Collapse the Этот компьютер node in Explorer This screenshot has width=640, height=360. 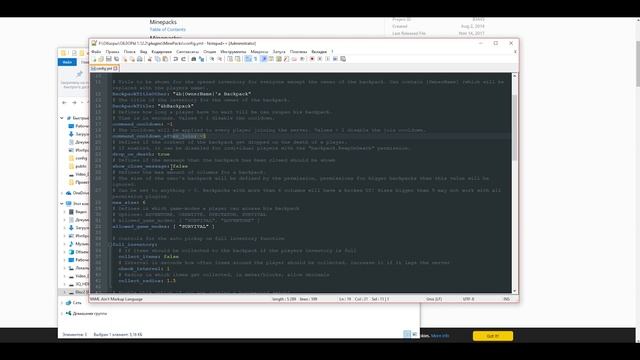(x=62, y=203)
